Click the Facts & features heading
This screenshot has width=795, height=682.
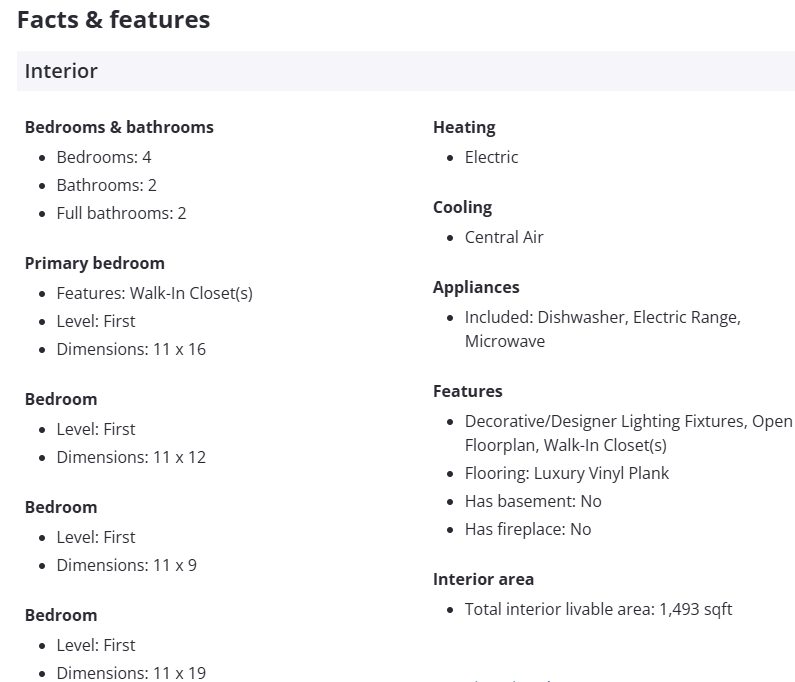113,20
